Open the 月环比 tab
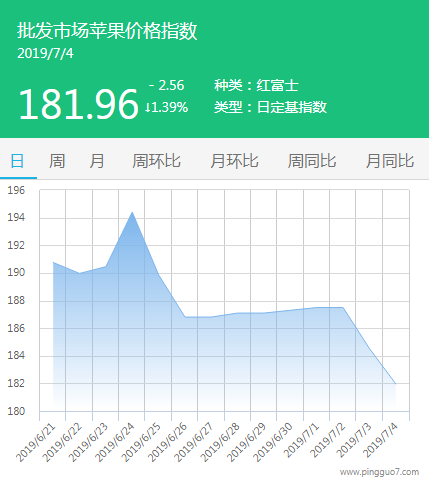This screenshot has height=484, width=429. click(234, 161)
